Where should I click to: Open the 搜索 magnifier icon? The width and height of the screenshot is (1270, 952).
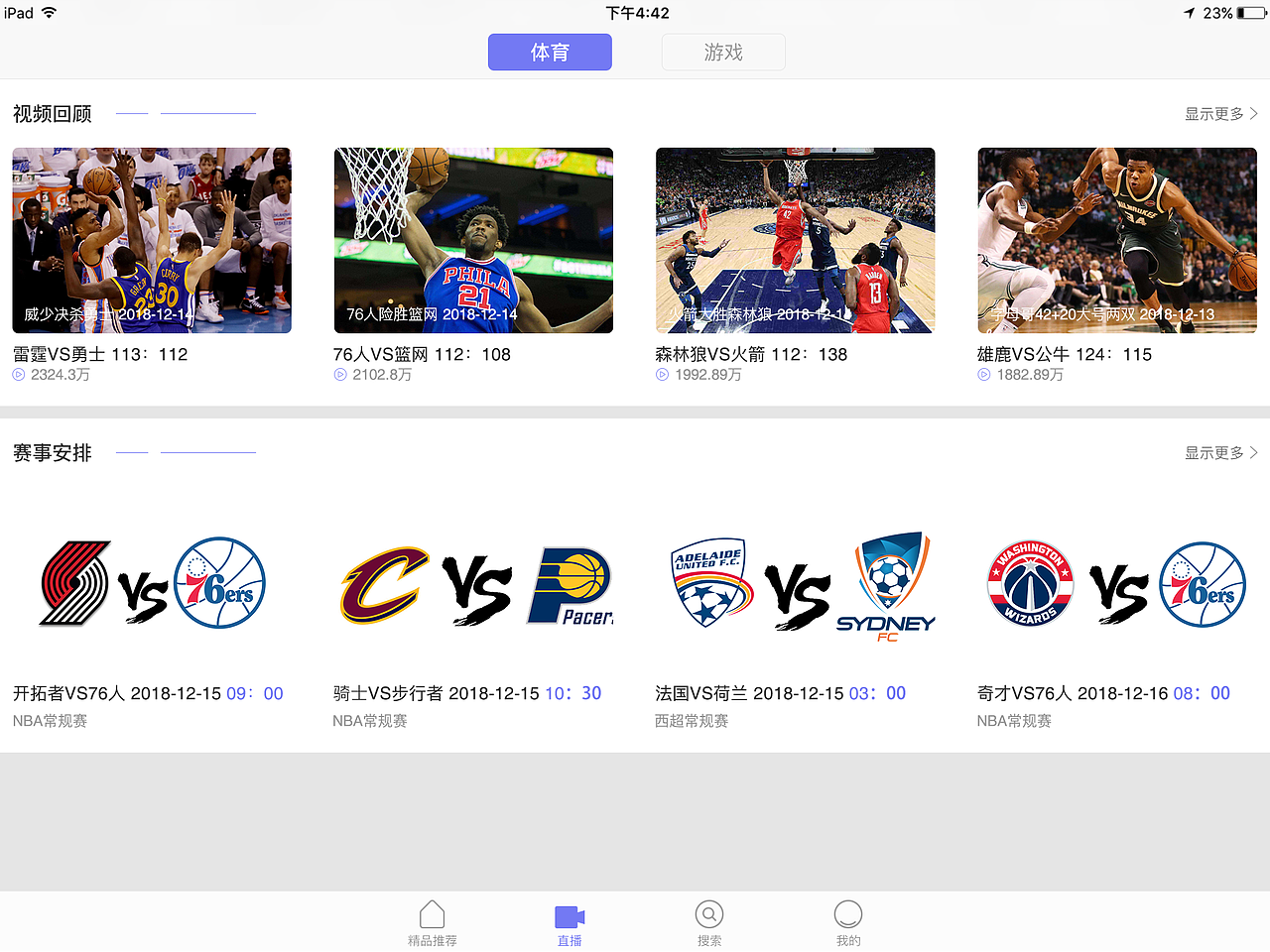point(709,914)
